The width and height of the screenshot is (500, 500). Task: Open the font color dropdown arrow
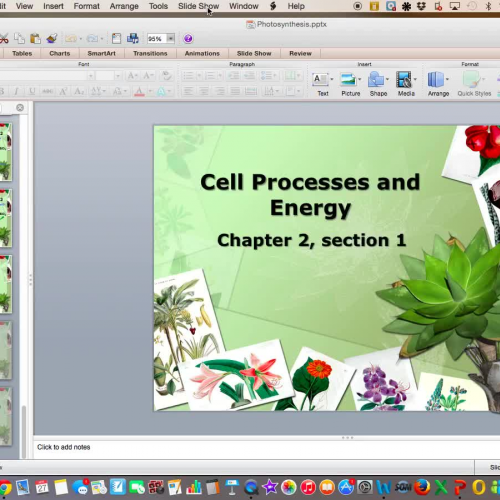coord(150,91)
